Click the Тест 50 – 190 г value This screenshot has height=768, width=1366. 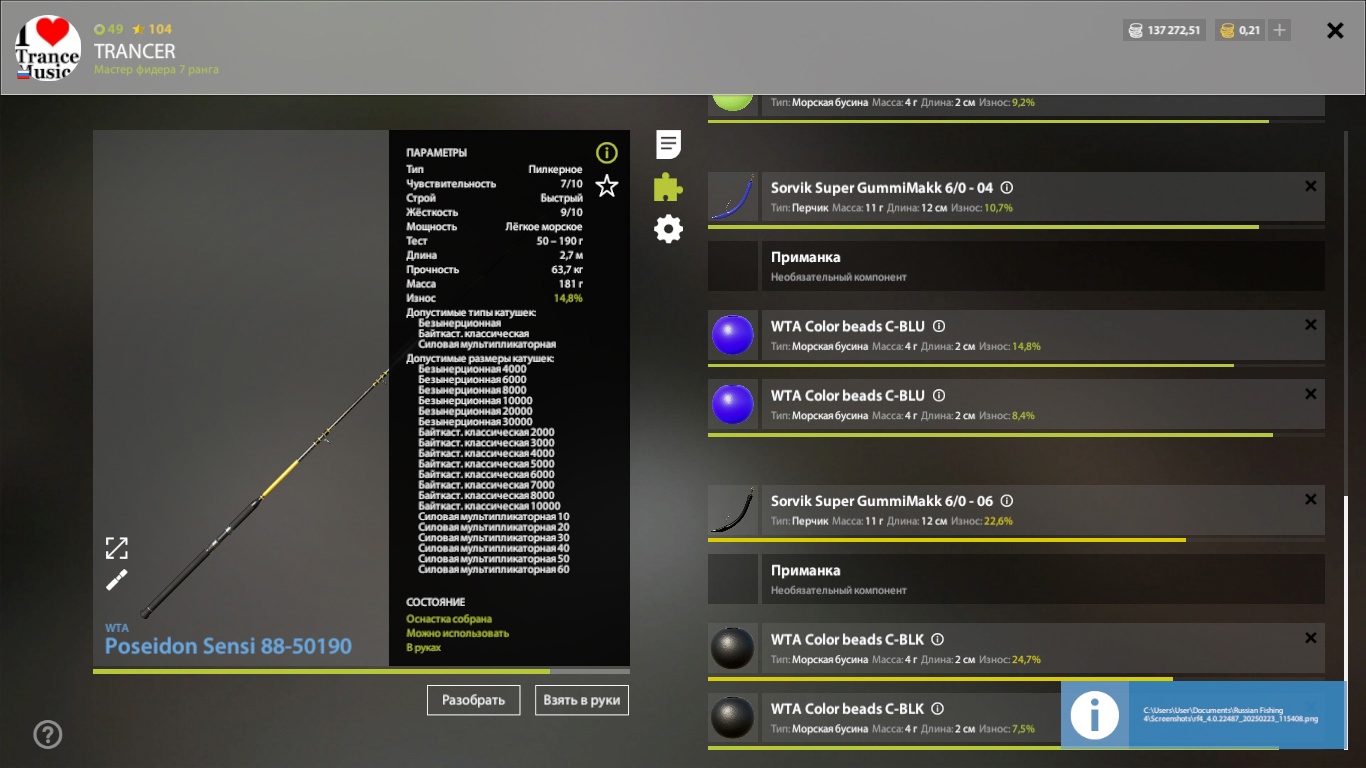(560, 241)
